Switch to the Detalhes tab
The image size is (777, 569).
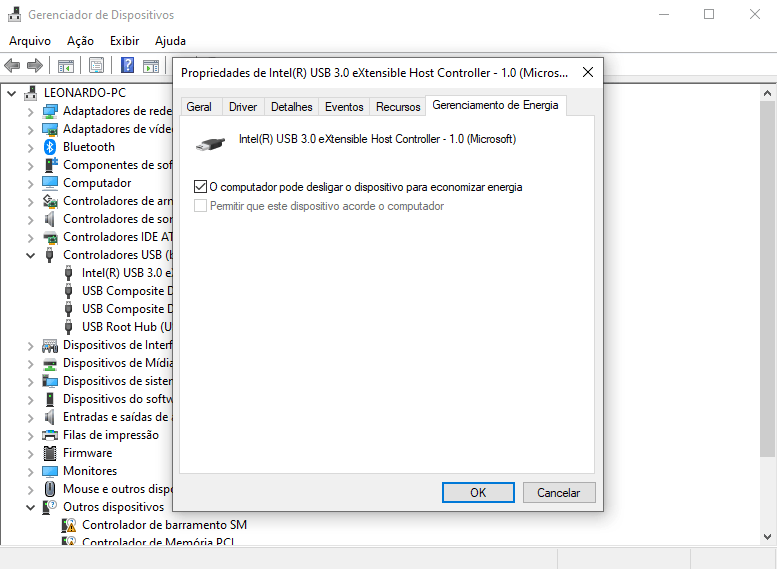point(291,107)
